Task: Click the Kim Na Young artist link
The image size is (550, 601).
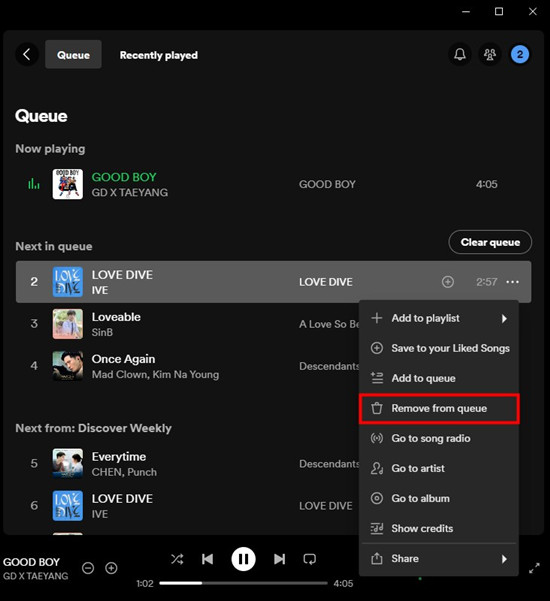Action: coord(186,374)
